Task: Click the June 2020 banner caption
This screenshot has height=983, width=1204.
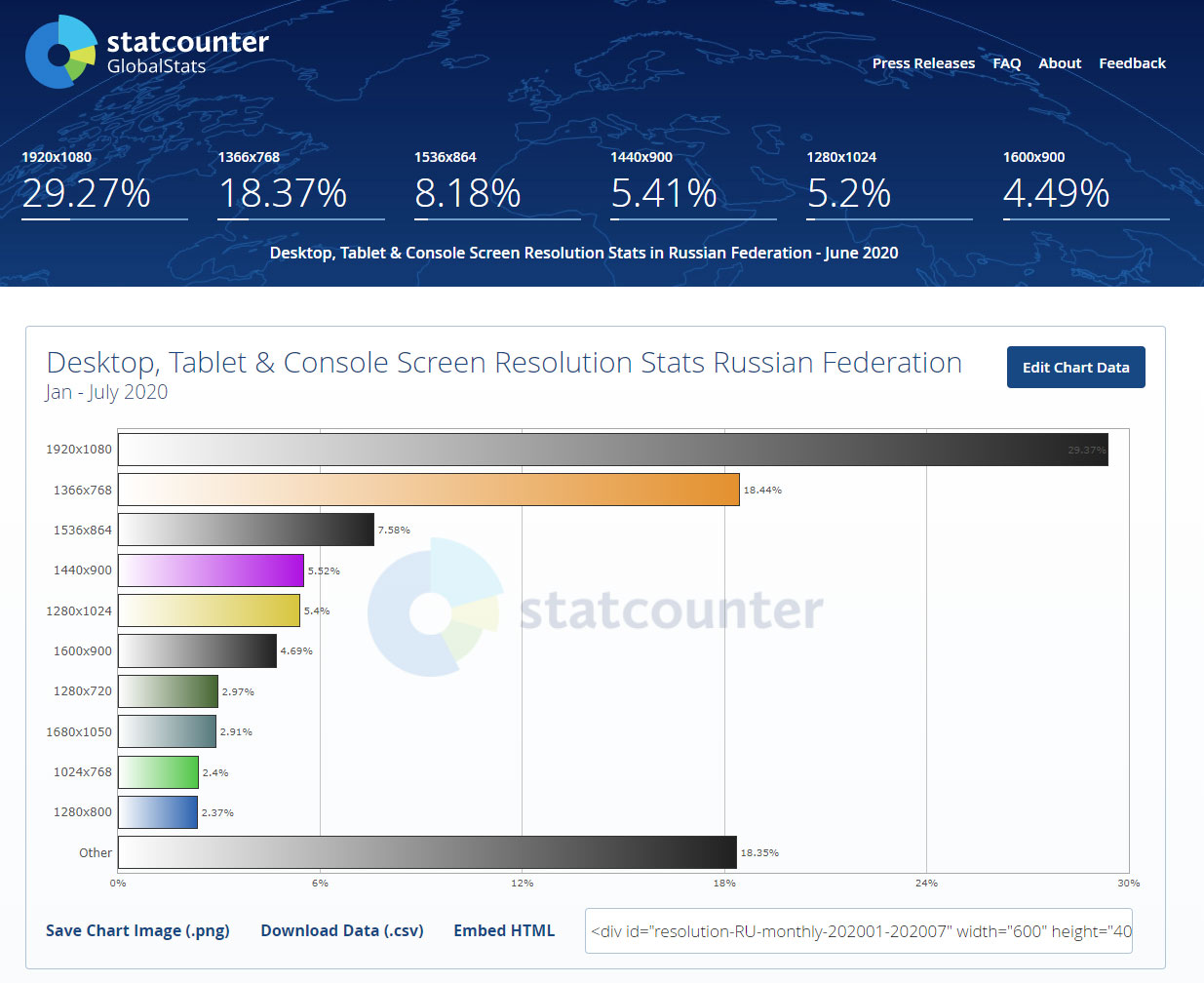Action: click(x=584, y=253)
